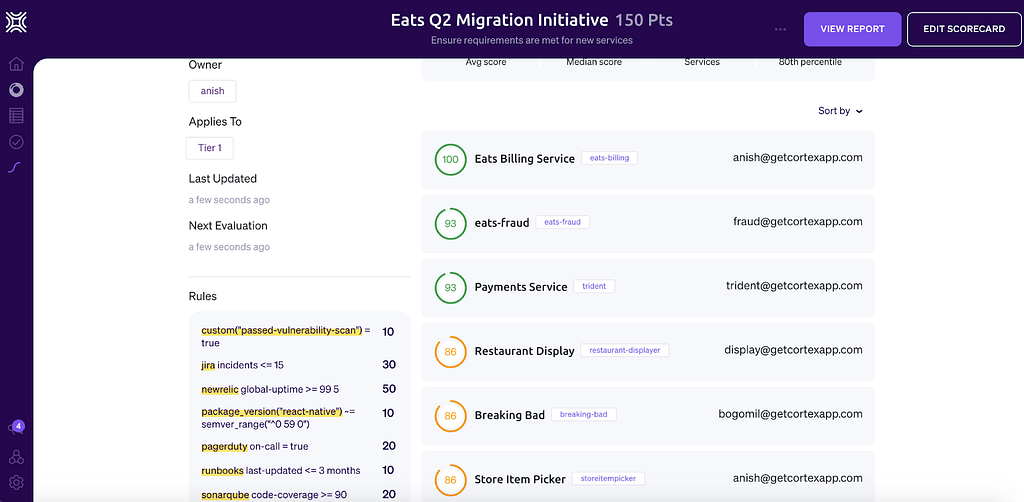Viewport: 1024px width, 502px height.
Task: Open the checkmark circle icon in sidebar
Action: pyautogui.click(x=16, y=142)
